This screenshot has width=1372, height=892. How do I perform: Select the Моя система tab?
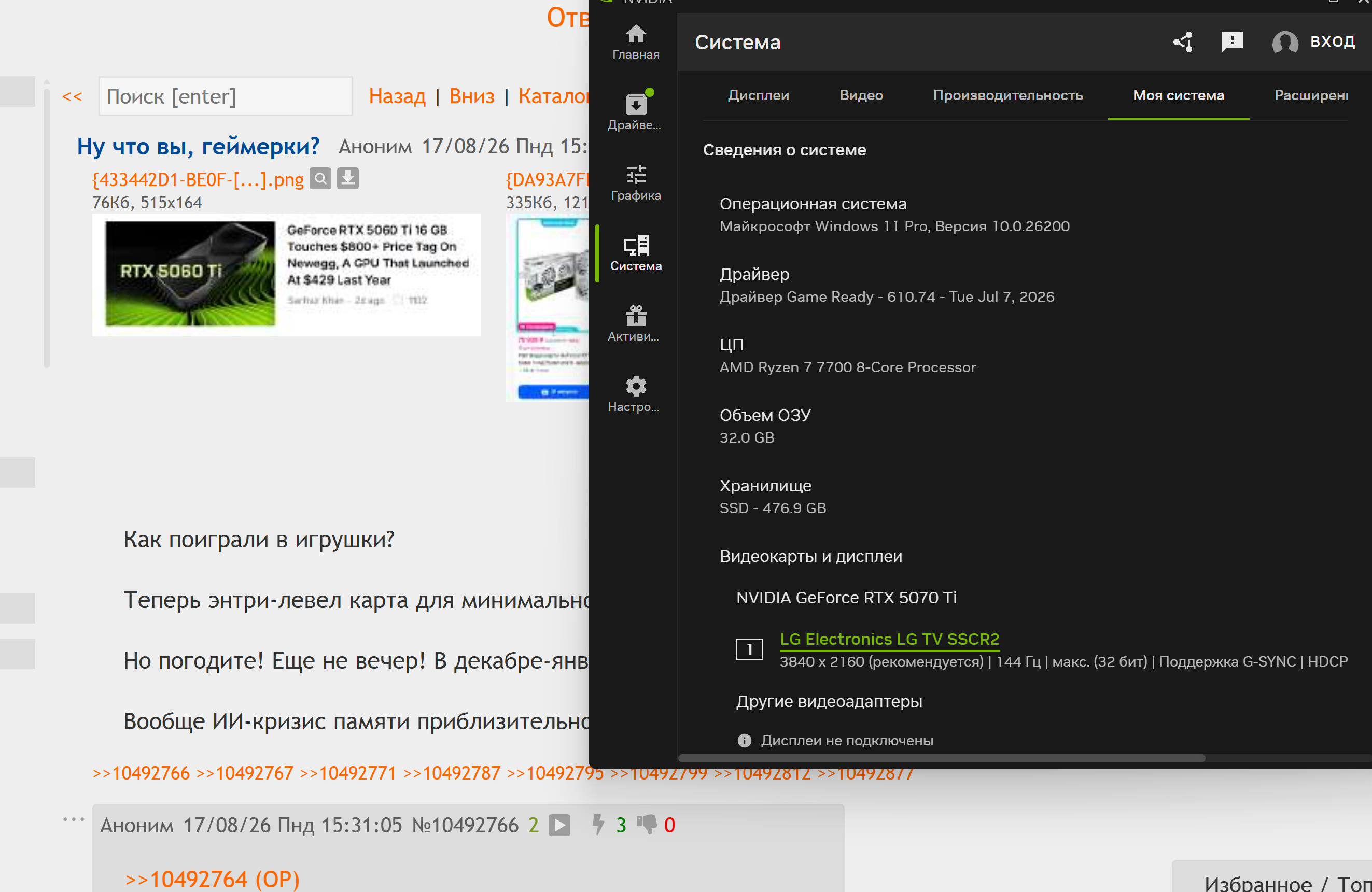click(x=1178, y=95)
